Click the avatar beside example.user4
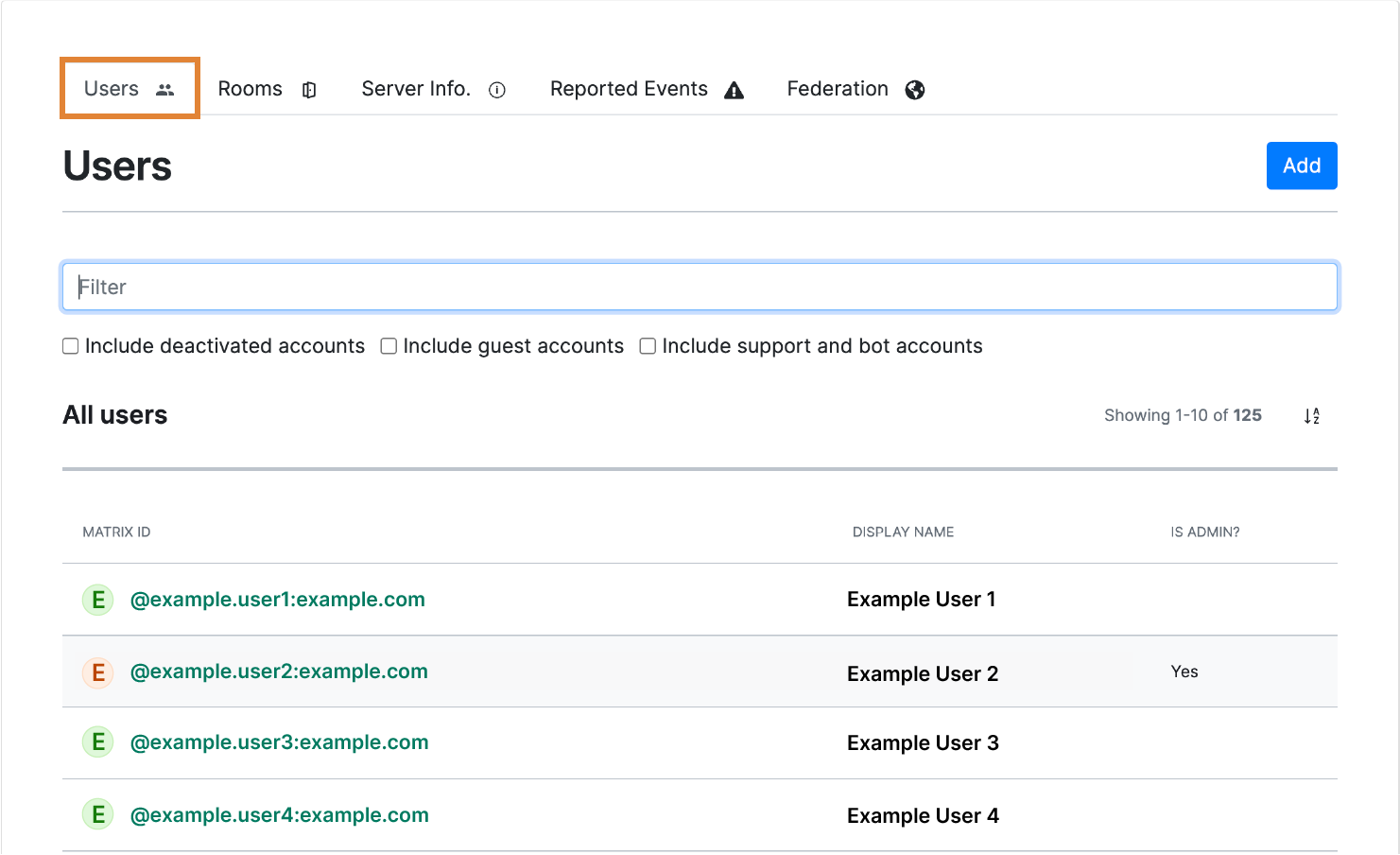The height and width of the screenshot is (855, 1400). coord(98,814)
